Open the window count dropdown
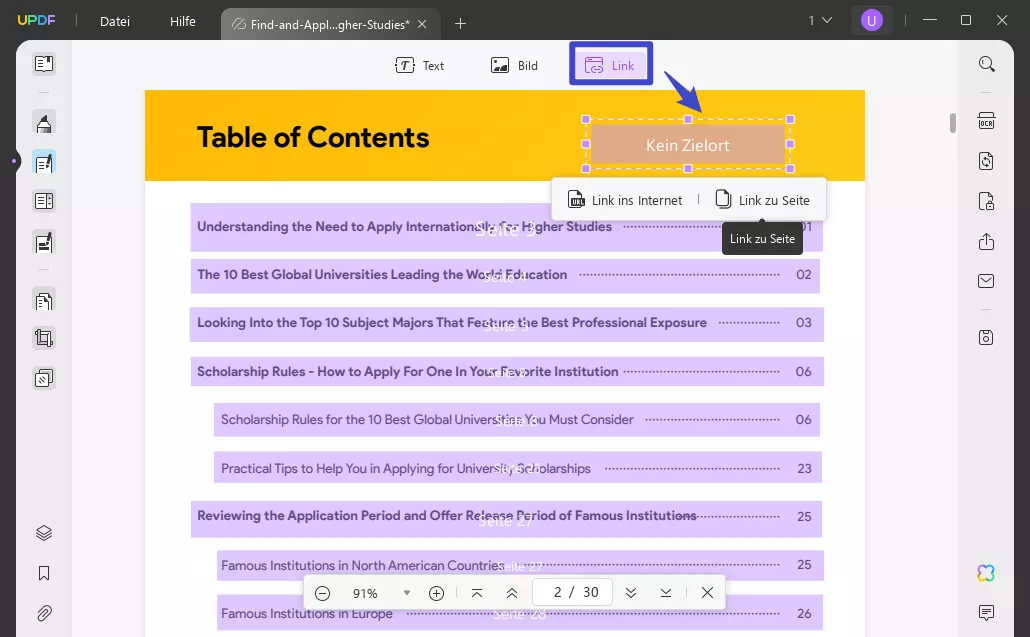This screenshot has width=1030, height=637. [x=820, y=20]
